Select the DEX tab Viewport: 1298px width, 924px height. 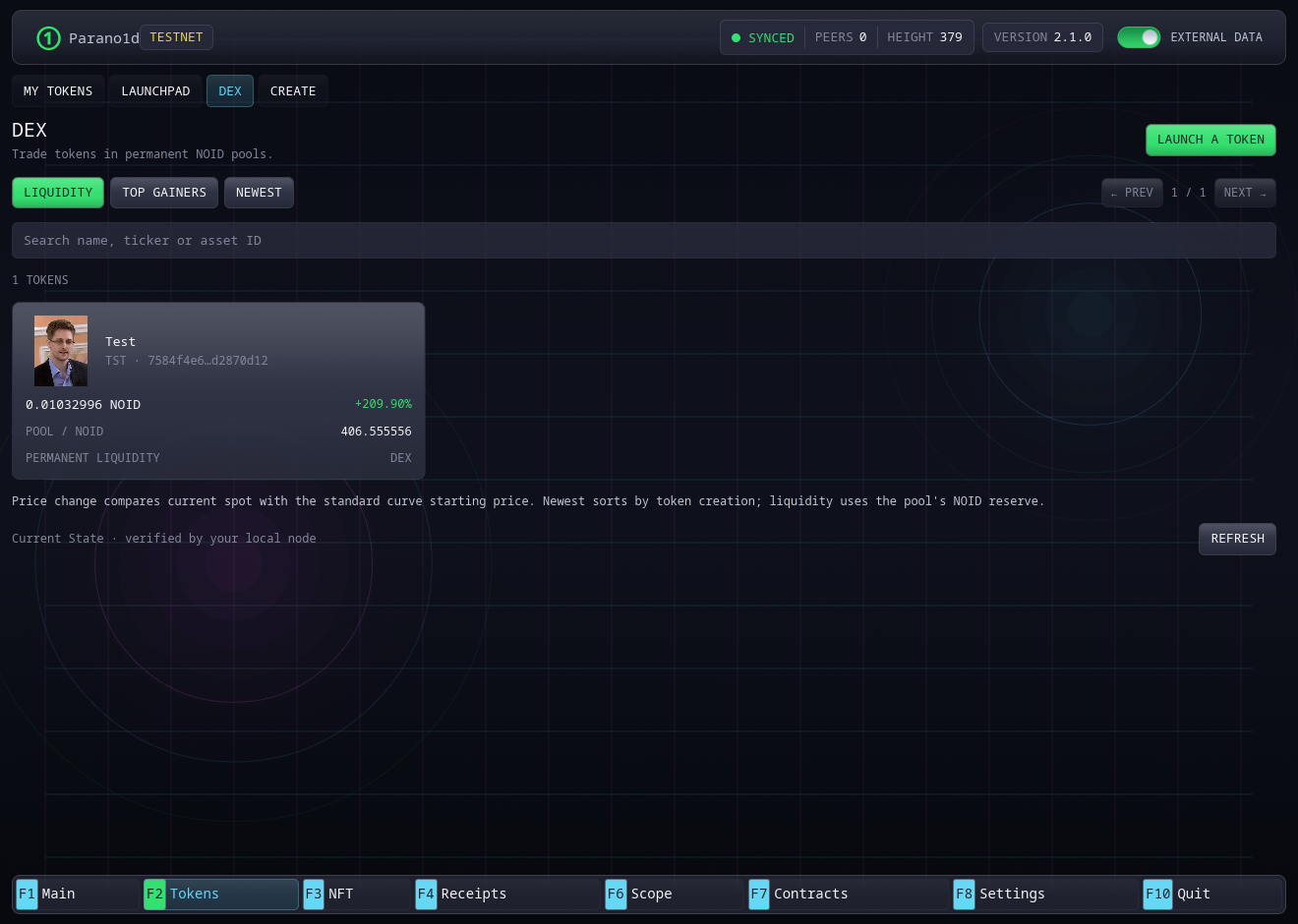(230, 91)
